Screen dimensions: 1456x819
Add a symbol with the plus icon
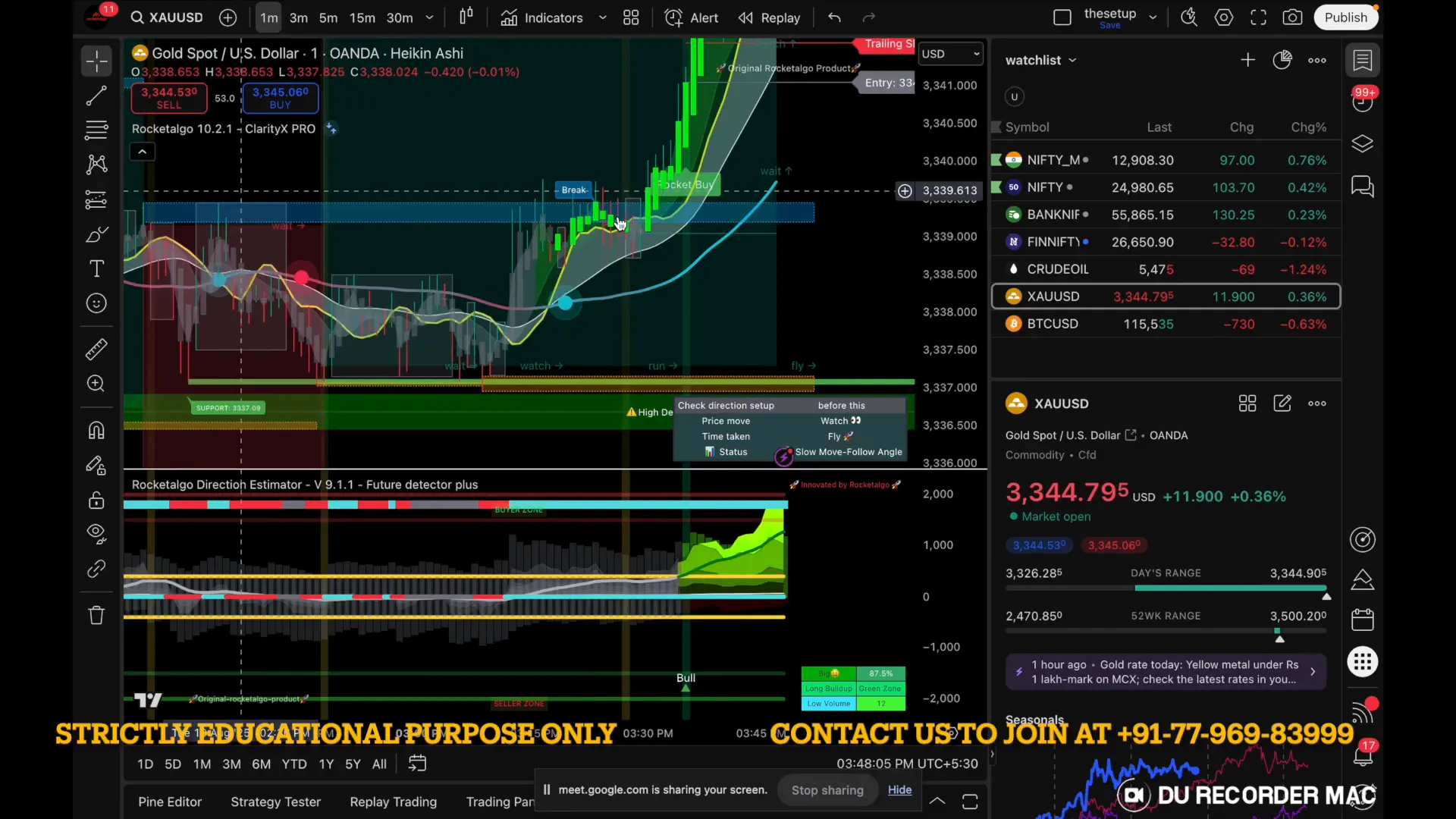[227, 17]
